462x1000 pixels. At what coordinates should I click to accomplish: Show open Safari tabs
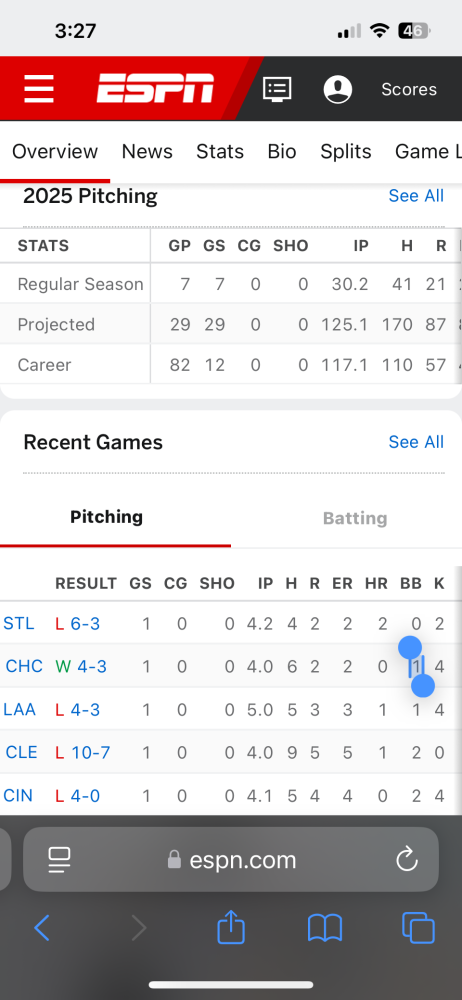click(x=418, y=928)
